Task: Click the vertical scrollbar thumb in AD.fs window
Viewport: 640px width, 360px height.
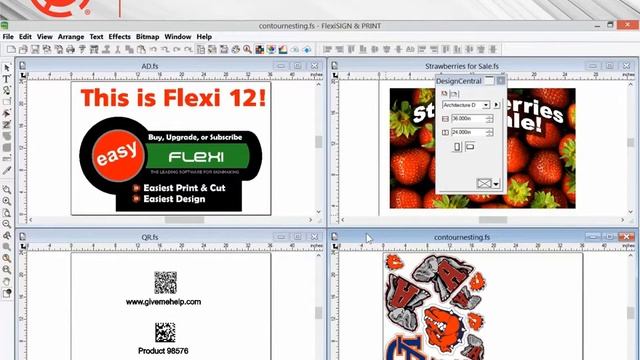Action: (x=318, y=142)
